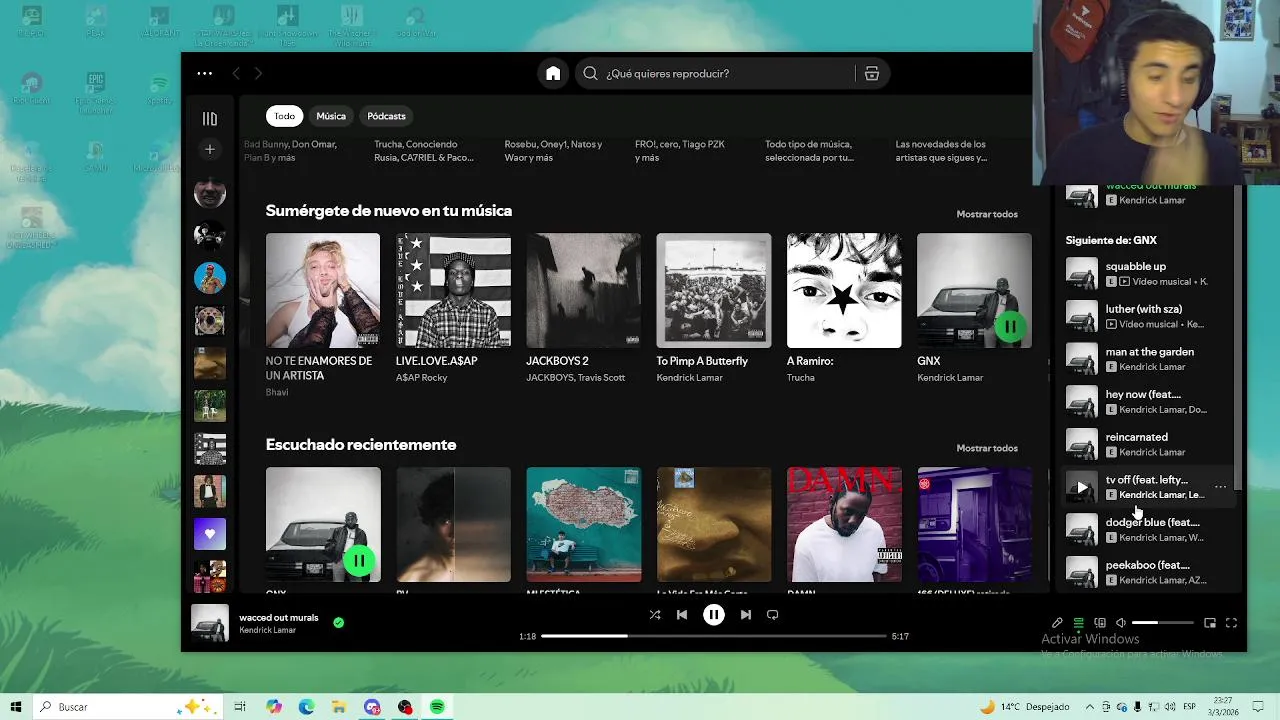Skip to the next track
The image size is (1280, 720).
click(x=745, y=615)
